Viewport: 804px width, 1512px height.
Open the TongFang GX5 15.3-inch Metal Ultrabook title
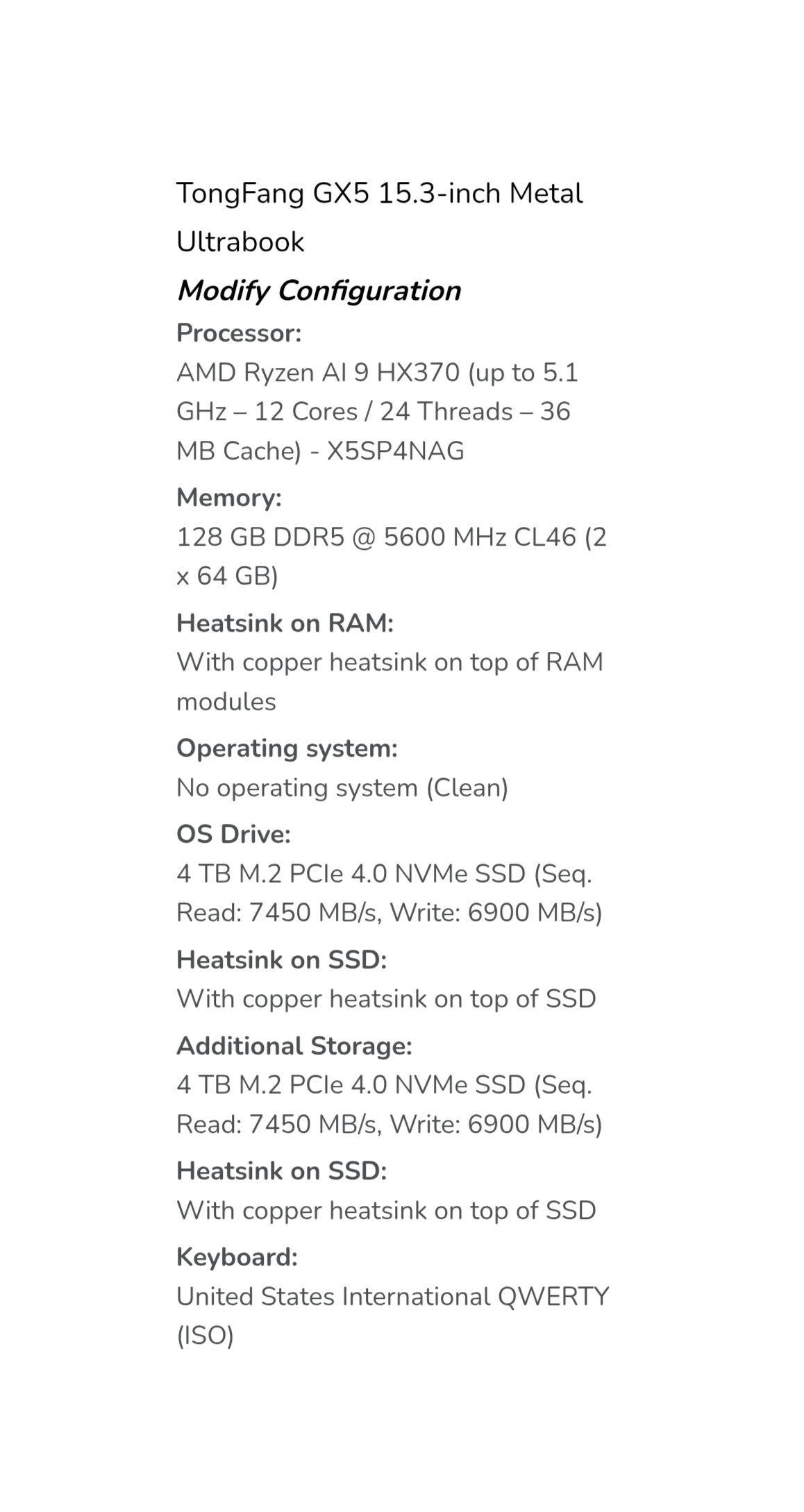380,217
